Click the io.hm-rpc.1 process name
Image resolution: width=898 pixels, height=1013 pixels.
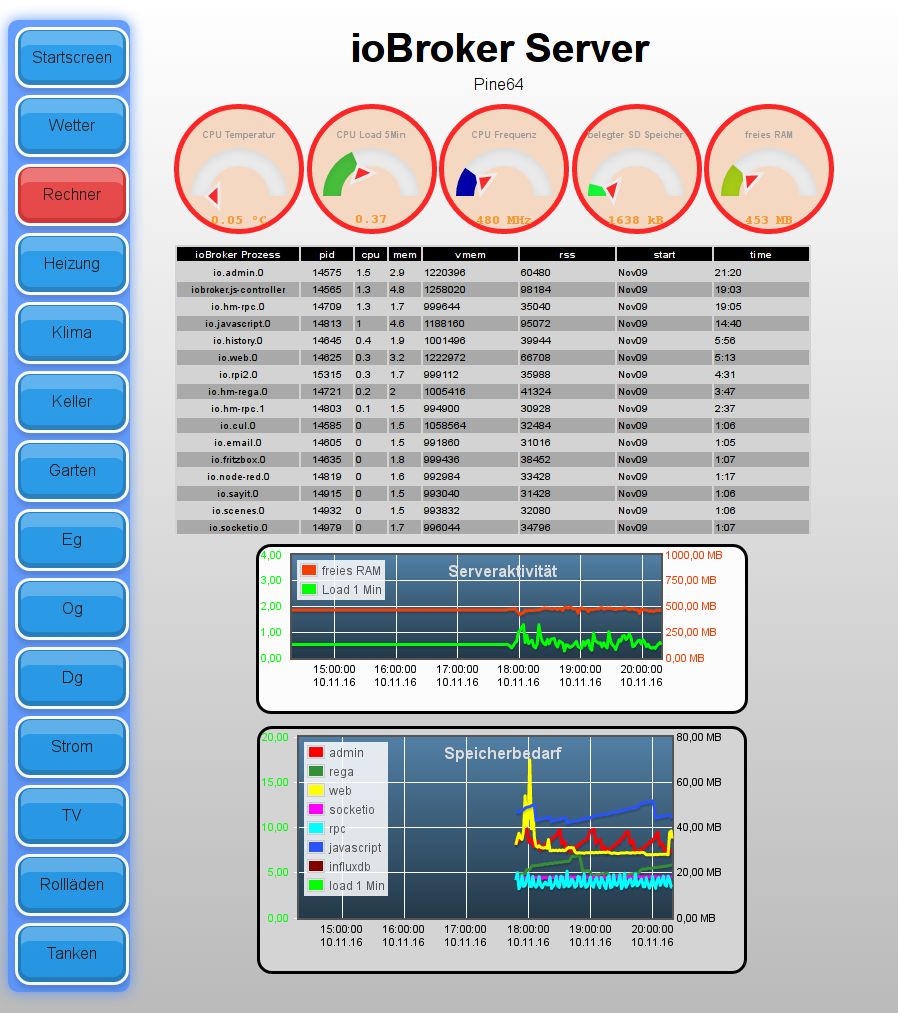click(x=238, y=409)
